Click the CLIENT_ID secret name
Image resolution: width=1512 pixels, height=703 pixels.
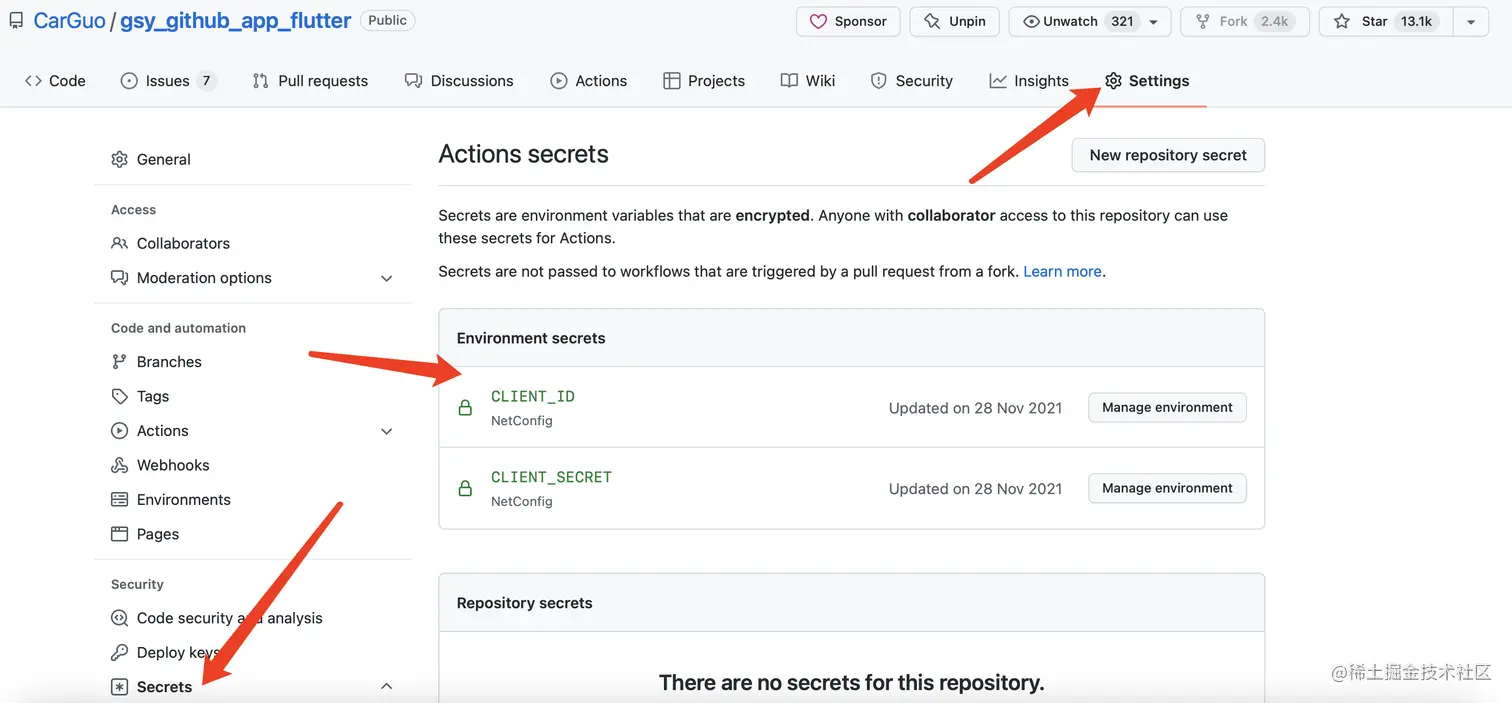click(x=533, y=396)
